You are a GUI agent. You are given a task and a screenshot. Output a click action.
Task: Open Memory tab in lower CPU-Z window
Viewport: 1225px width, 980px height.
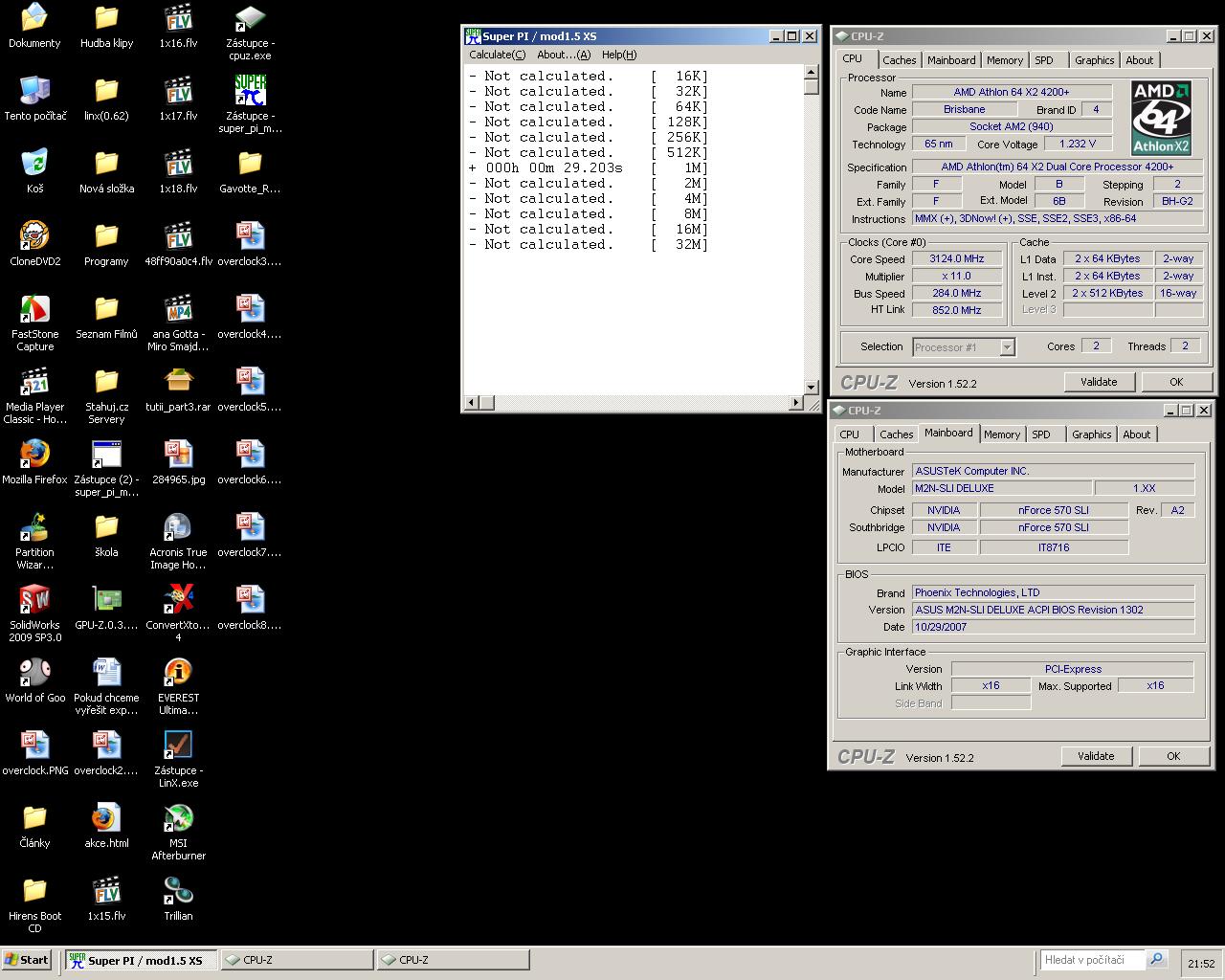tap(1002, 434)
